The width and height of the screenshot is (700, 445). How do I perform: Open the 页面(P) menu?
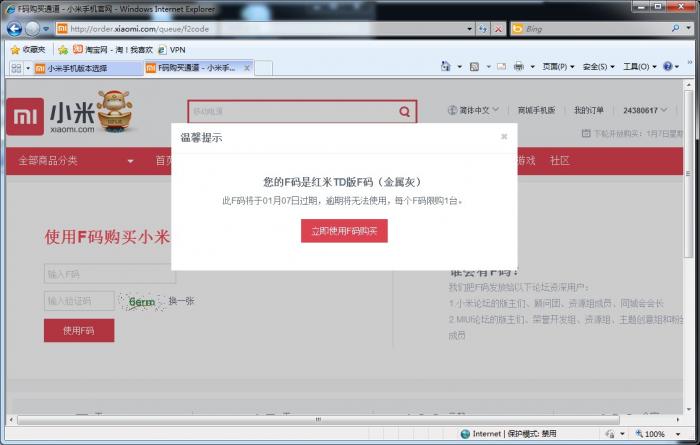(558, 67)
